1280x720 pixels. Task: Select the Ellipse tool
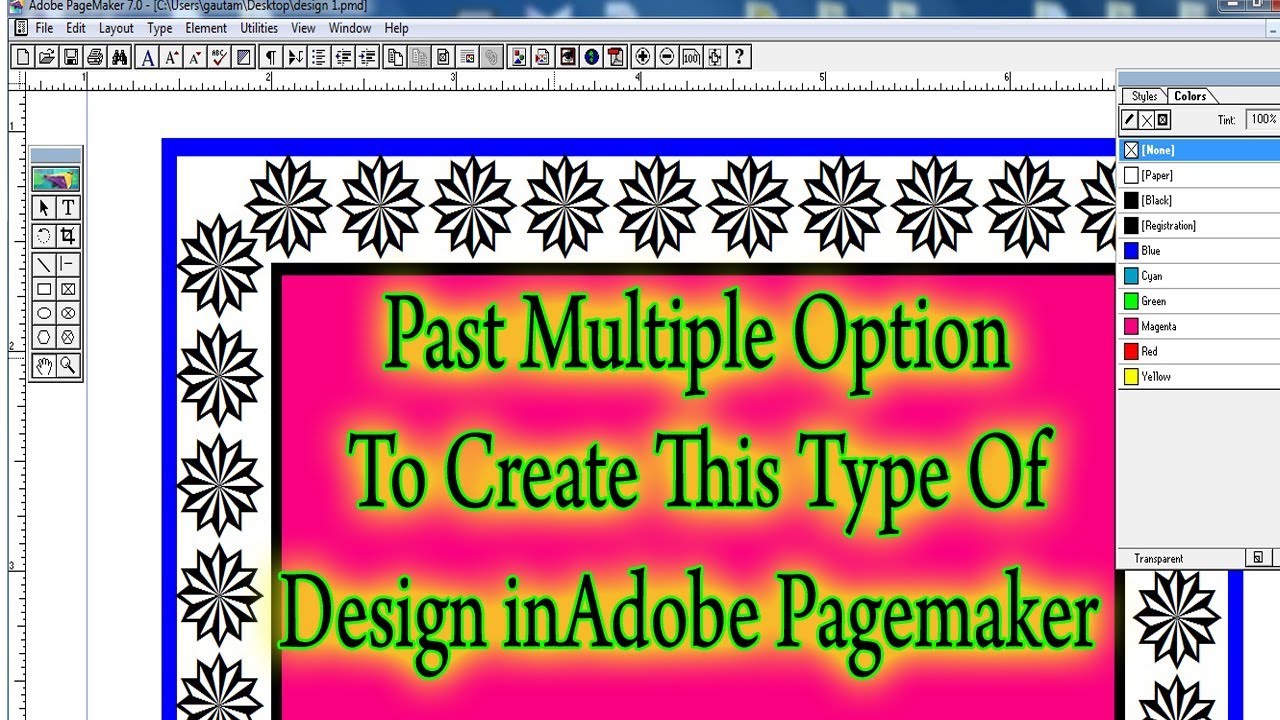tap(44, 314)
